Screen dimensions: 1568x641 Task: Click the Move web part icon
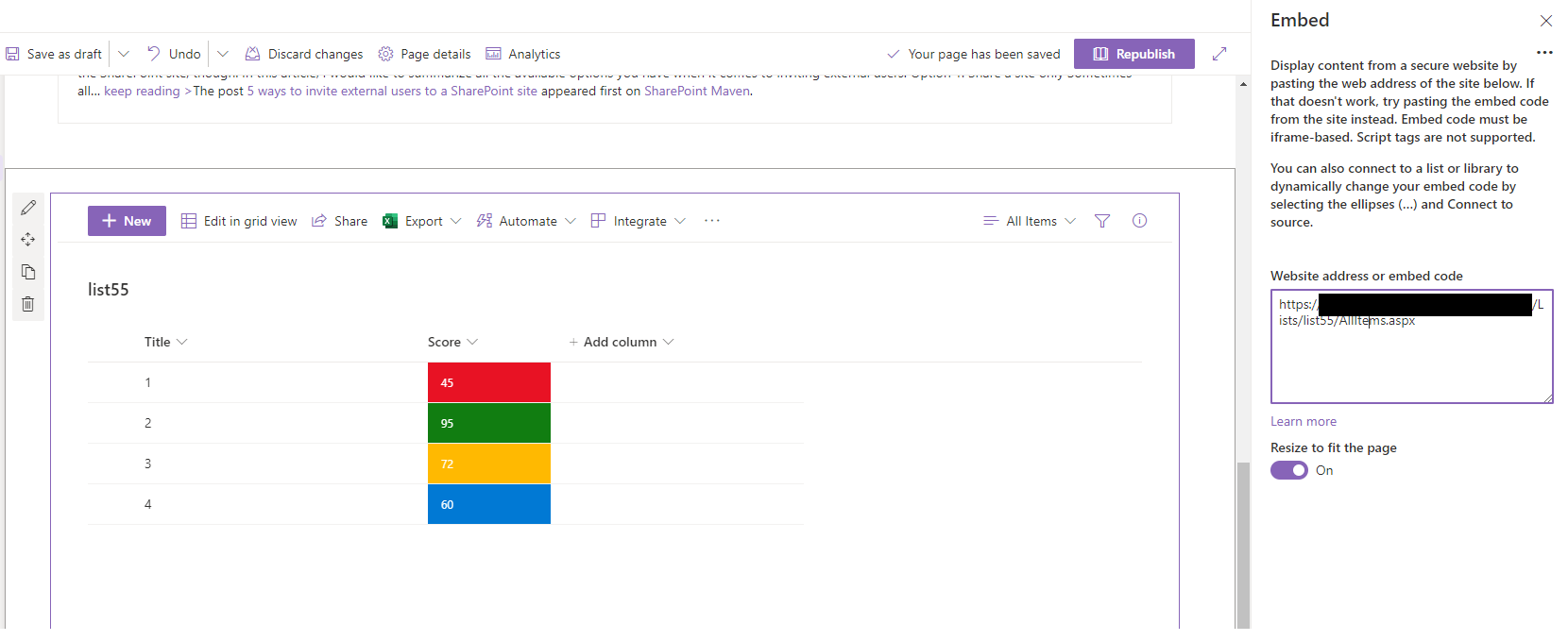point(28,240)
